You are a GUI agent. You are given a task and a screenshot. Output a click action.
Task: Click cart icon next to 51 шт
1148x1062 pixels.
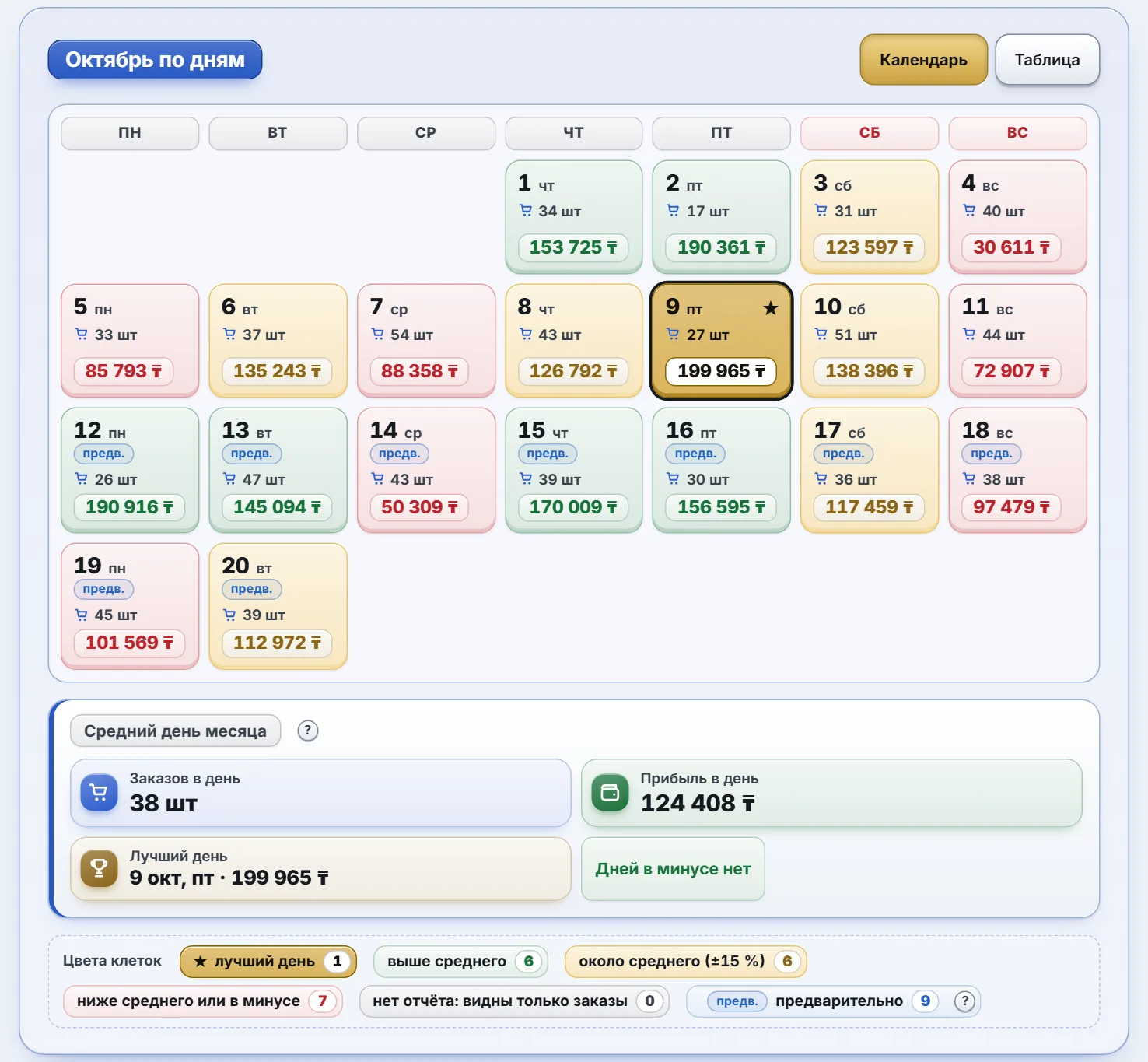point(821,334)
